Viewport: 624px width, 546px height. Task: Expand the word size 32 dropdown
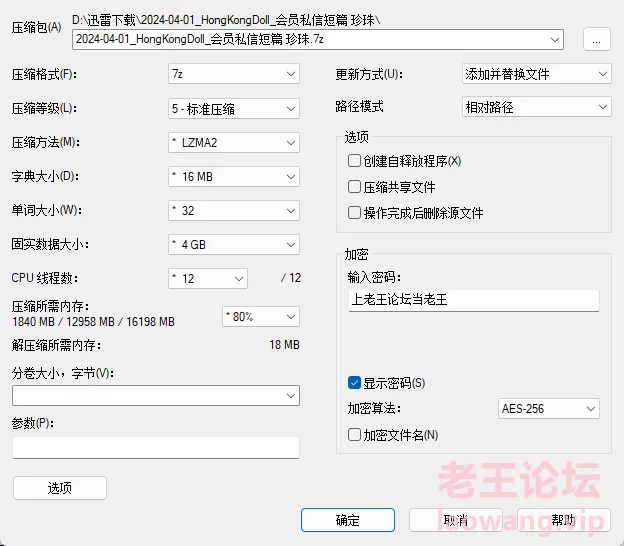tap(234, 211)
